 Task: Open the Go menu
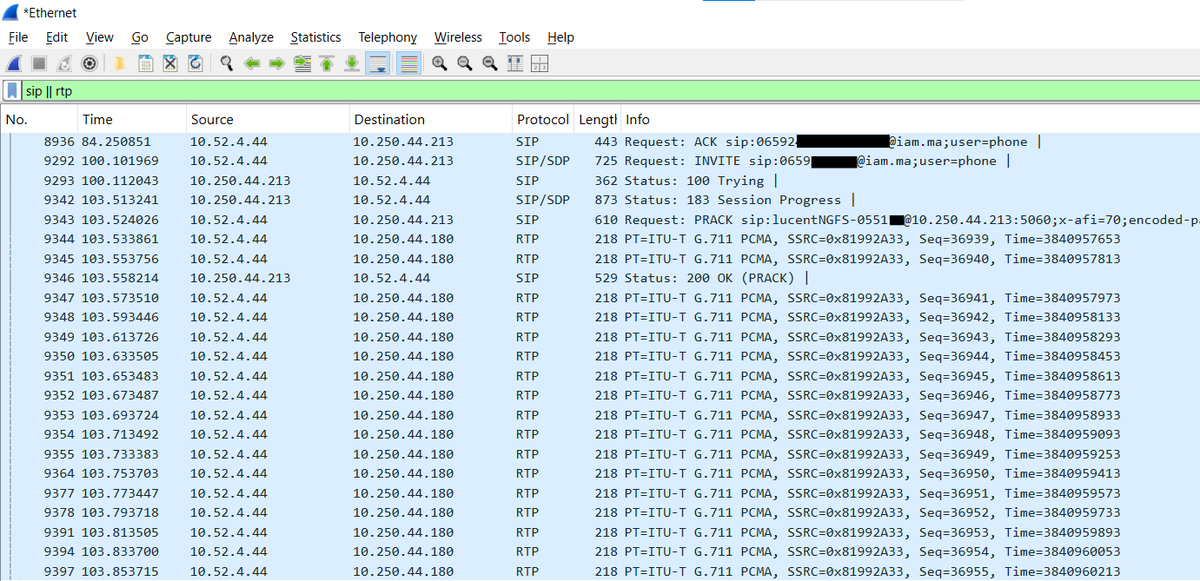(140, 37)
